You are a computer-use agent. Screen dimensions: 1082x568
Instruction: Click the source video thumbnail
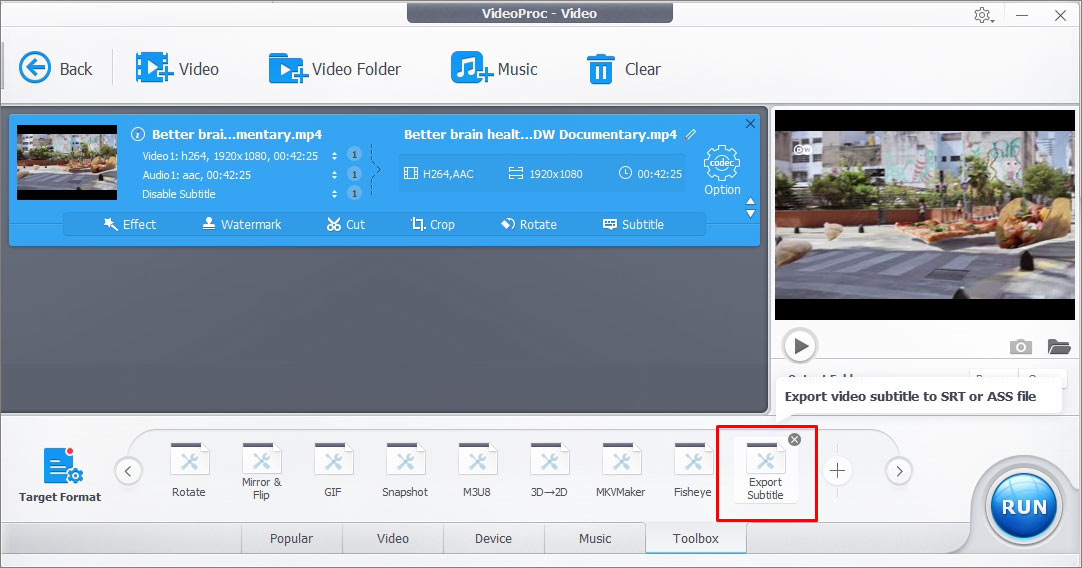click(67, 162)
